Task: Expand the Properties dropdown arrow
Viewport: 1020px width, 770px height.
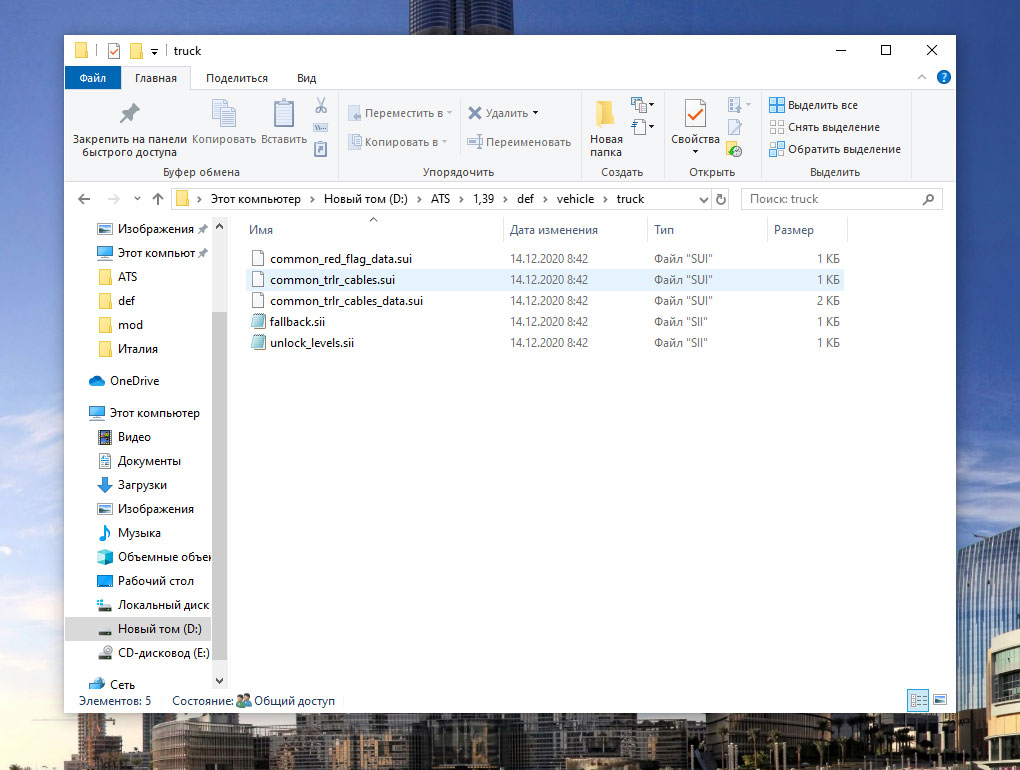Action: (695, 152)
